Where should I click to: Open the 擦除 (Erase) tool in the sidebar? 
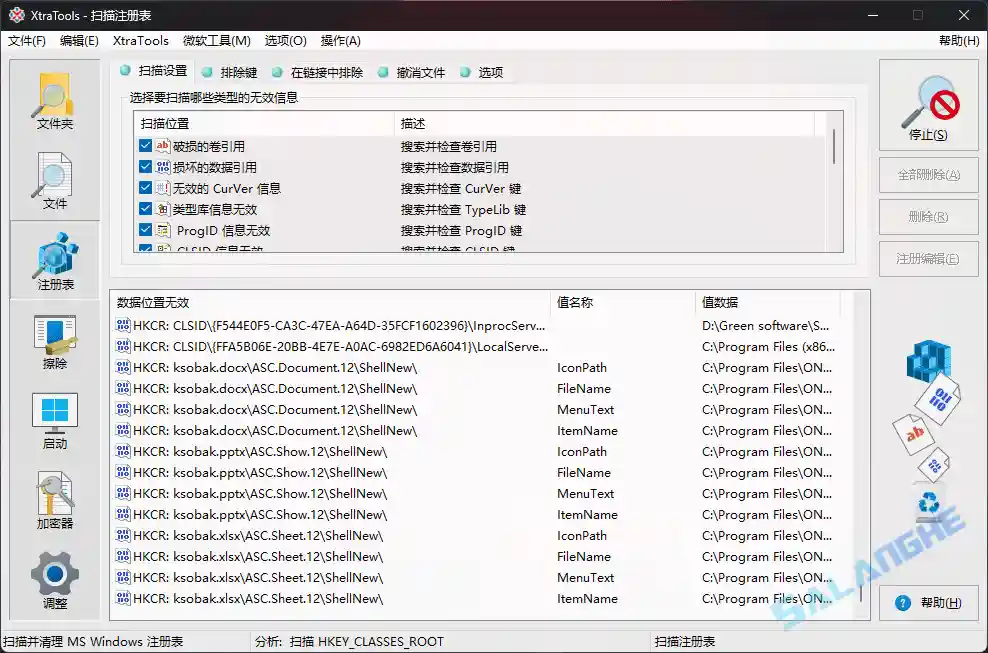coord(54,338)
